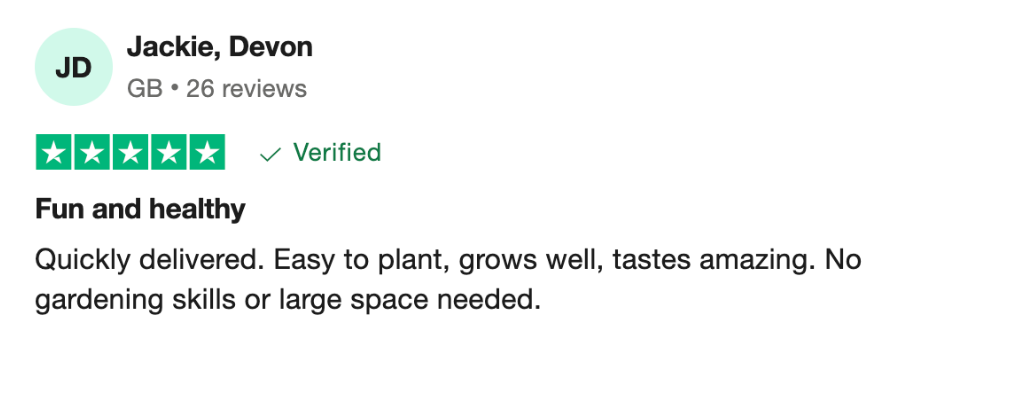Click the first green rating star
Screen dimensions: 1011x401
pos(55,153)
